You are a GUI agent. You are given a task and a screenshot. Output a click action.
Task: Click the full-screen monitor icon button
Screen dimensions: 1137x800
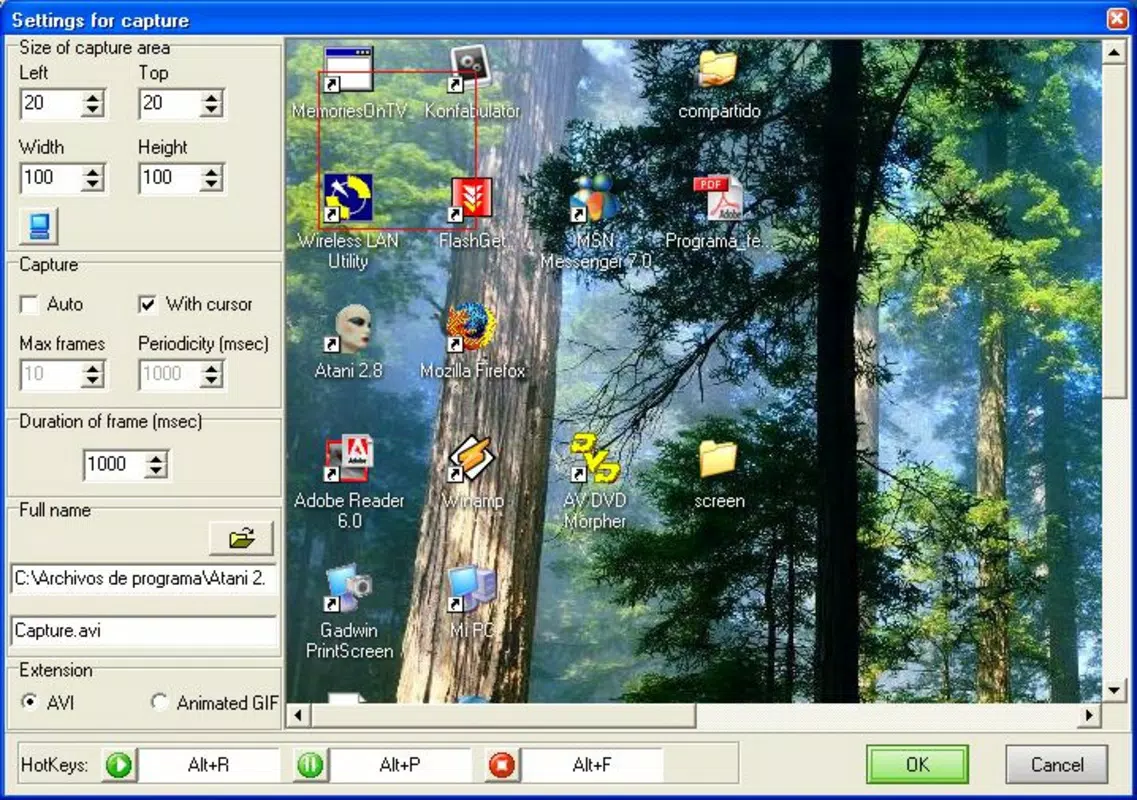tap(38, 226)
